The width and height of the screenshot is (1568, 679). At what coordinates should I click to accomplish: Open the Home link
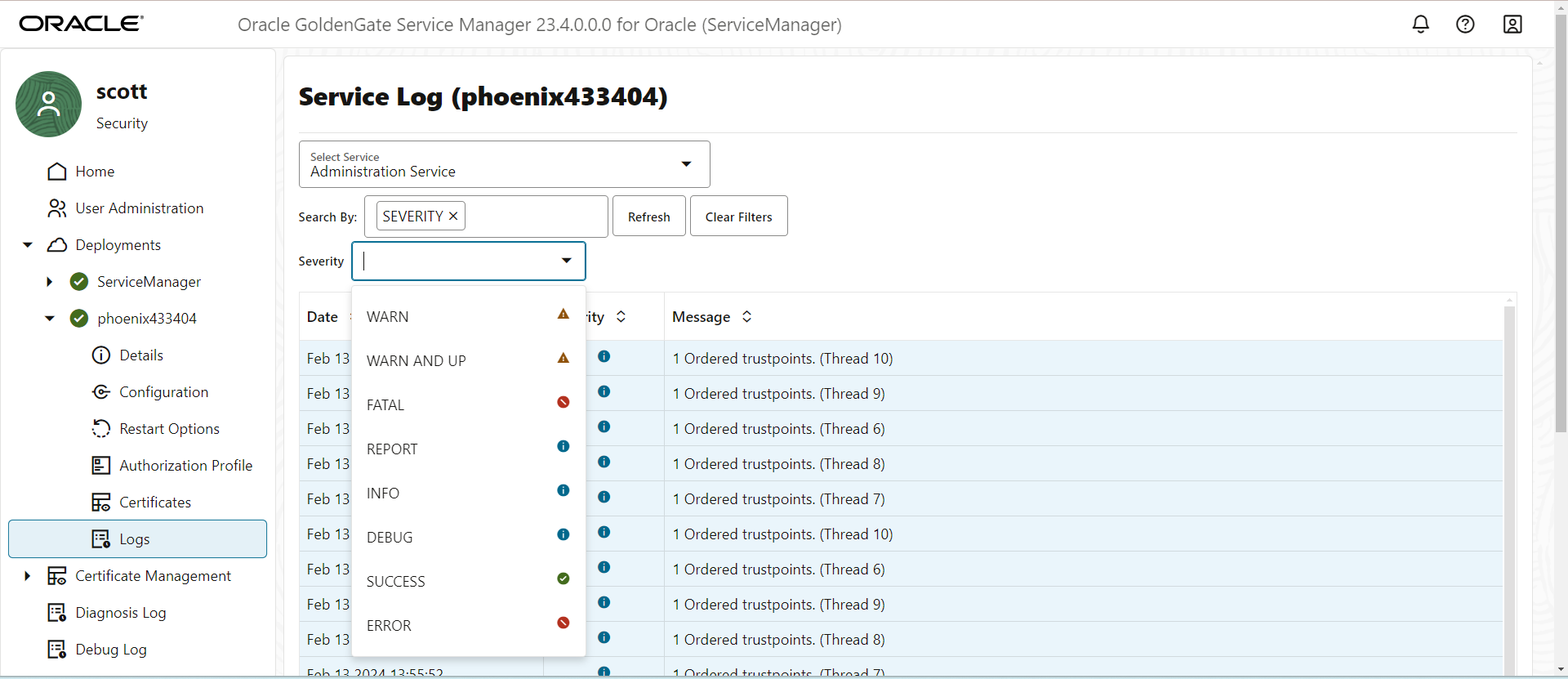95,172
